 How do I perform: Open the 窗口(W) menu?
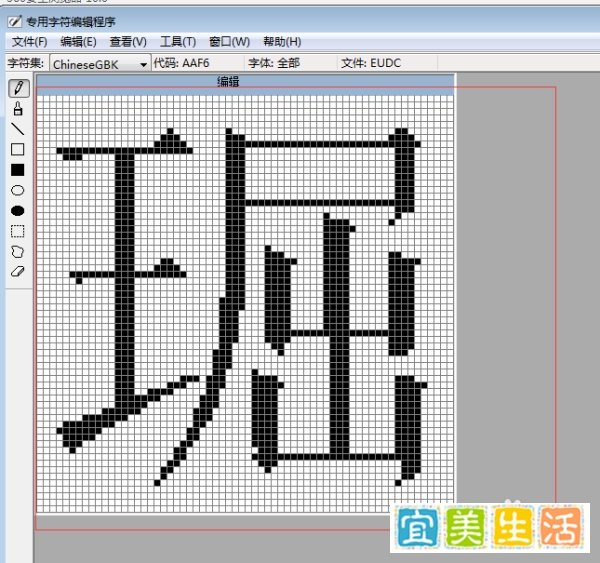coord(229,42)
